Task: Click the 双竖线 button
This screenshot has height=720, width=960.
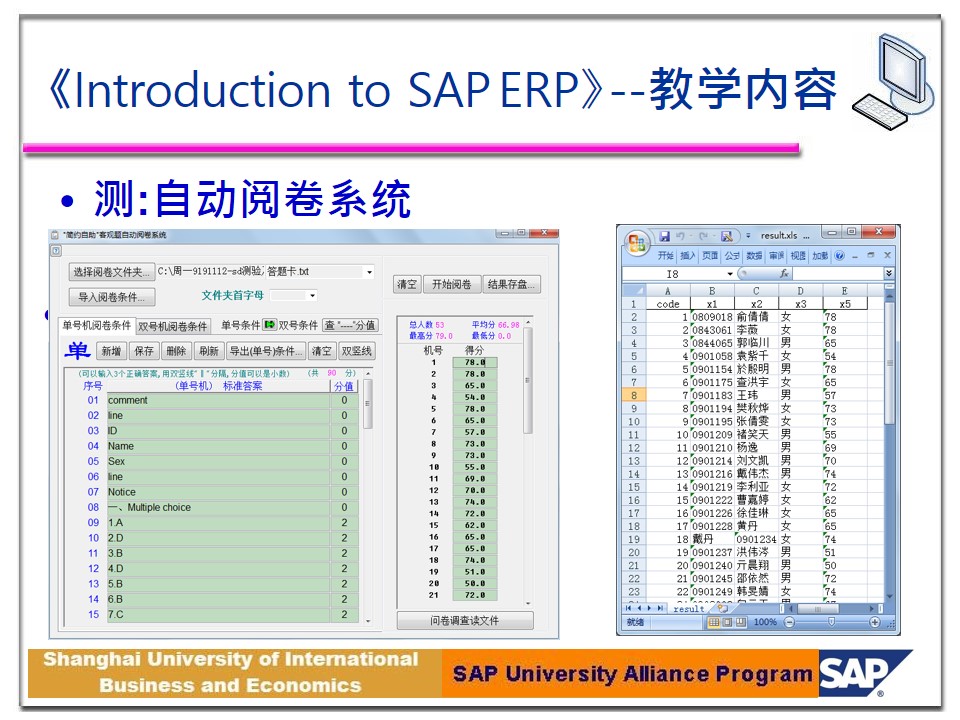Action: 357,351
